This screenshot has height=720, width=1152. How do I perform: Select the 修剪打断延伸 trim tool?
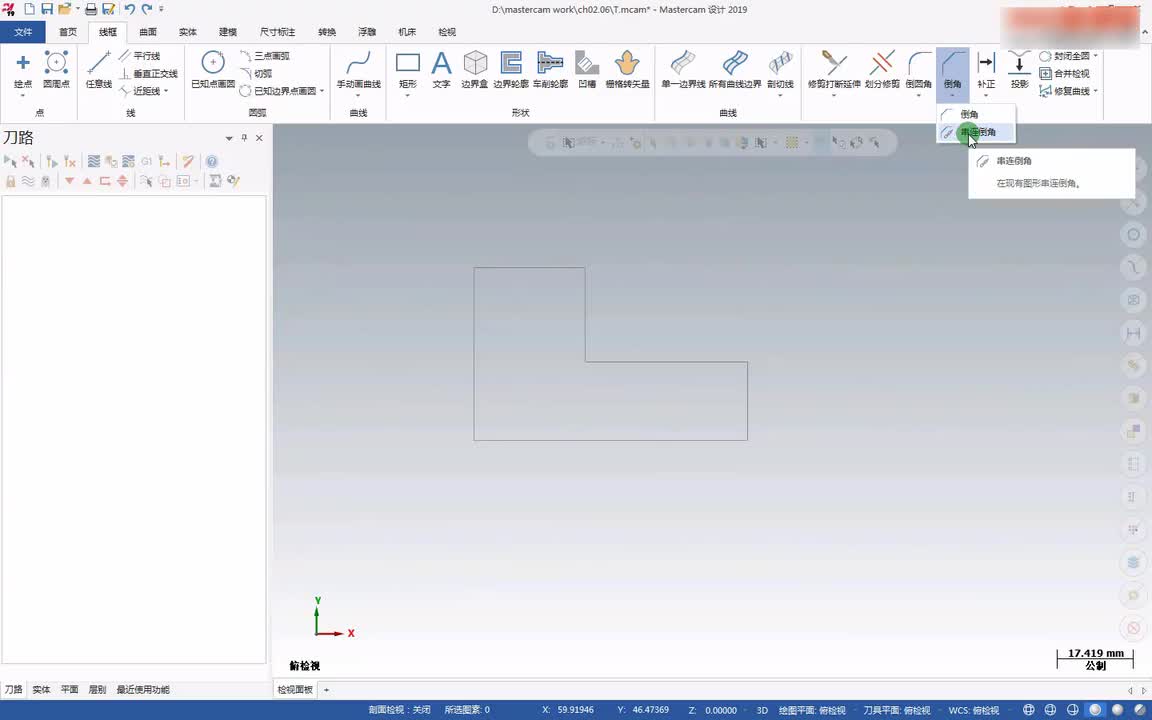click(834, 71)
